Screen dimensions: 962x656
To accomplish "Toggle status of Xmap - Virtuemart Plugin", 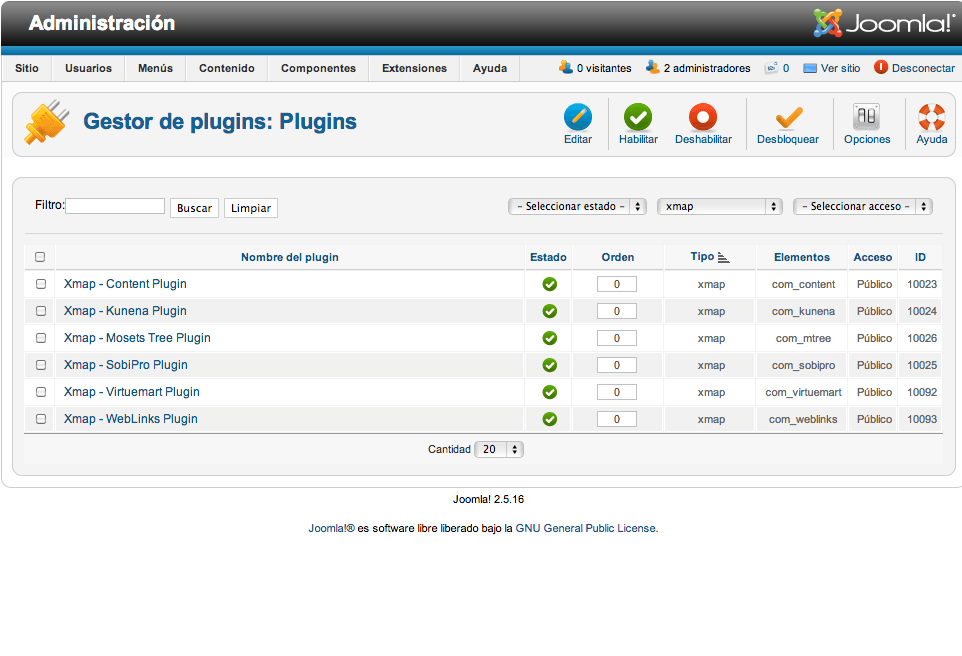I will tap(550, 392).
